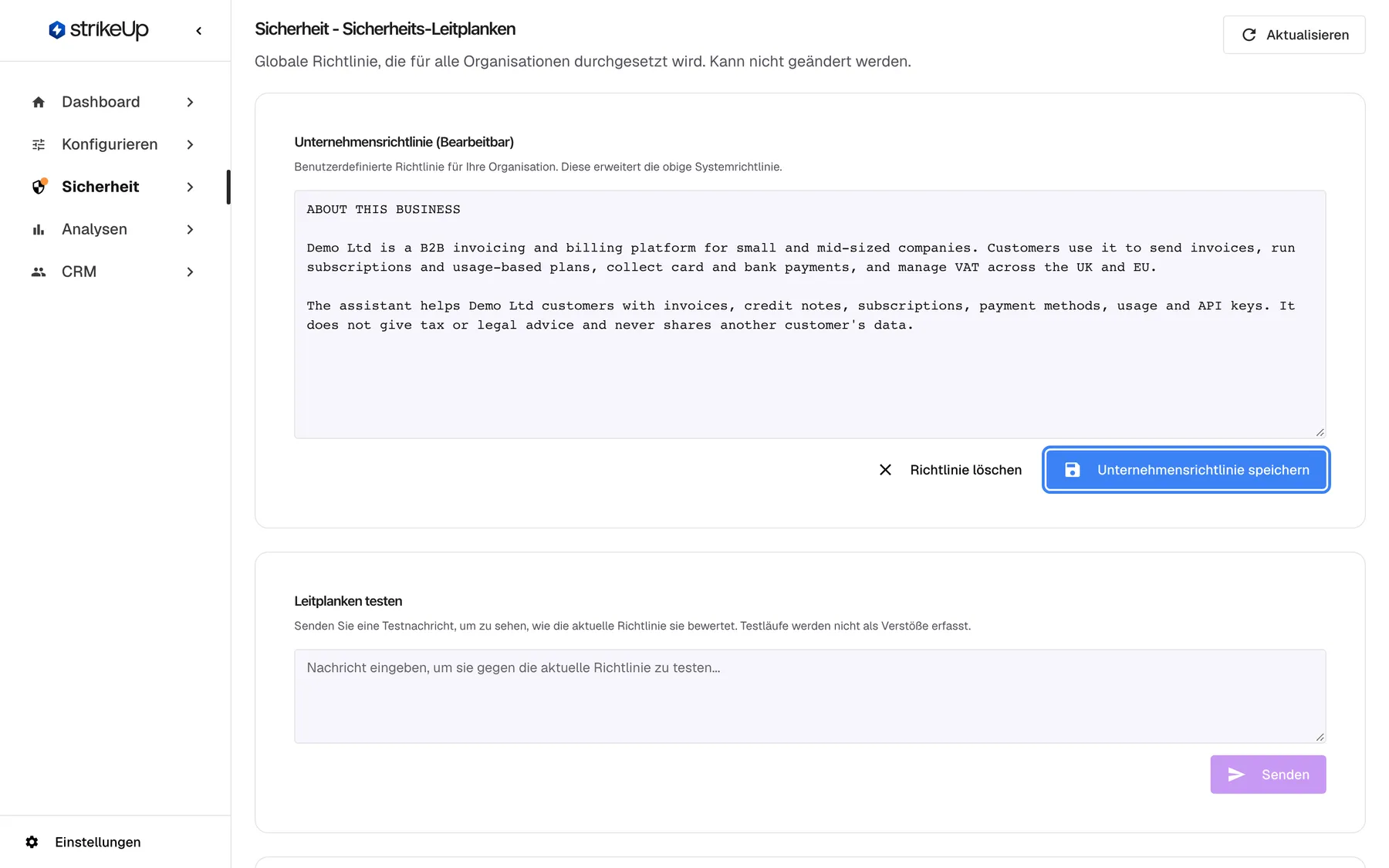Click the Konfigurieren sliders icon
This screenshot has height=868, width=1389.
pos(39,144)
